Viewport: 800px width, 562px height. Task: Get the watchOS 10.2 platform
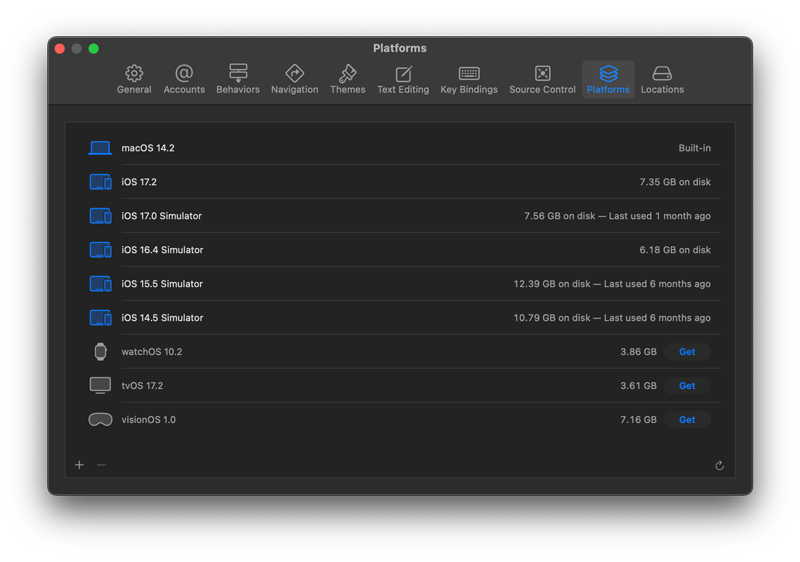687,351
